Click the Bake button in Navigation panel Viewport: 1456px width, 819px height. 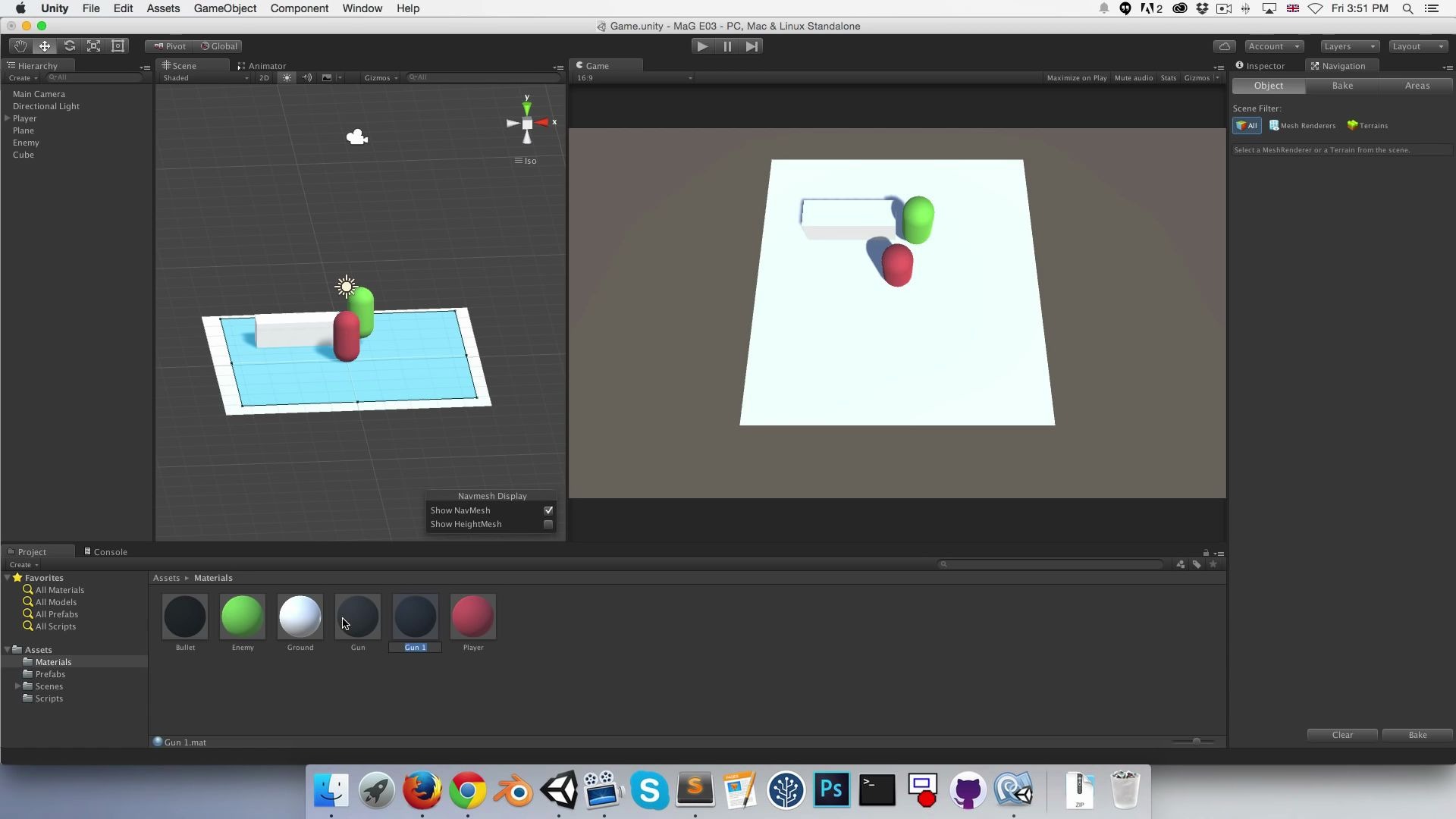coord(1417,734)
